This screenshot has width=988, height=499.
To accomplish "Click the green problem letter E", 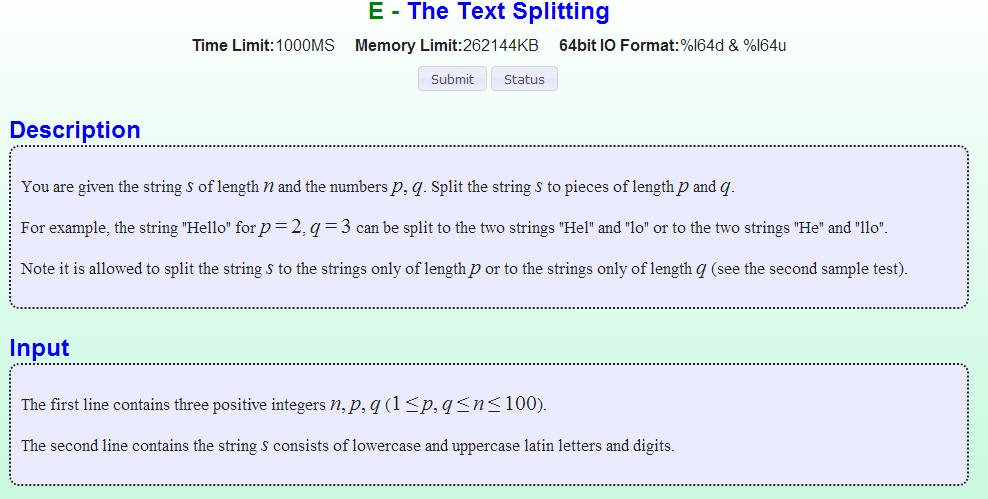I will (376, 12).
